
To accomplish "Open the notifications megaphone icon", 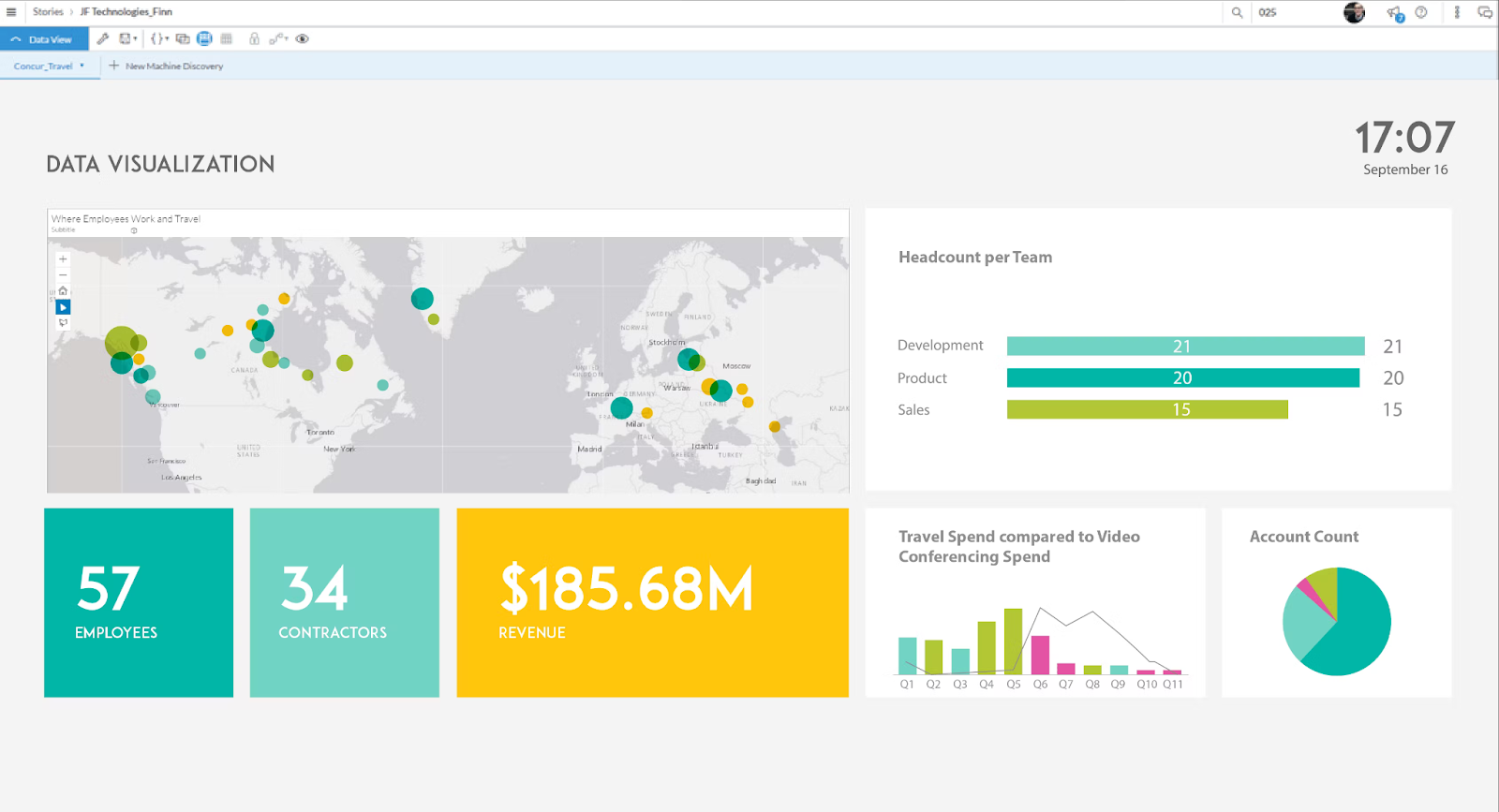I will [x=1394, y=13].
